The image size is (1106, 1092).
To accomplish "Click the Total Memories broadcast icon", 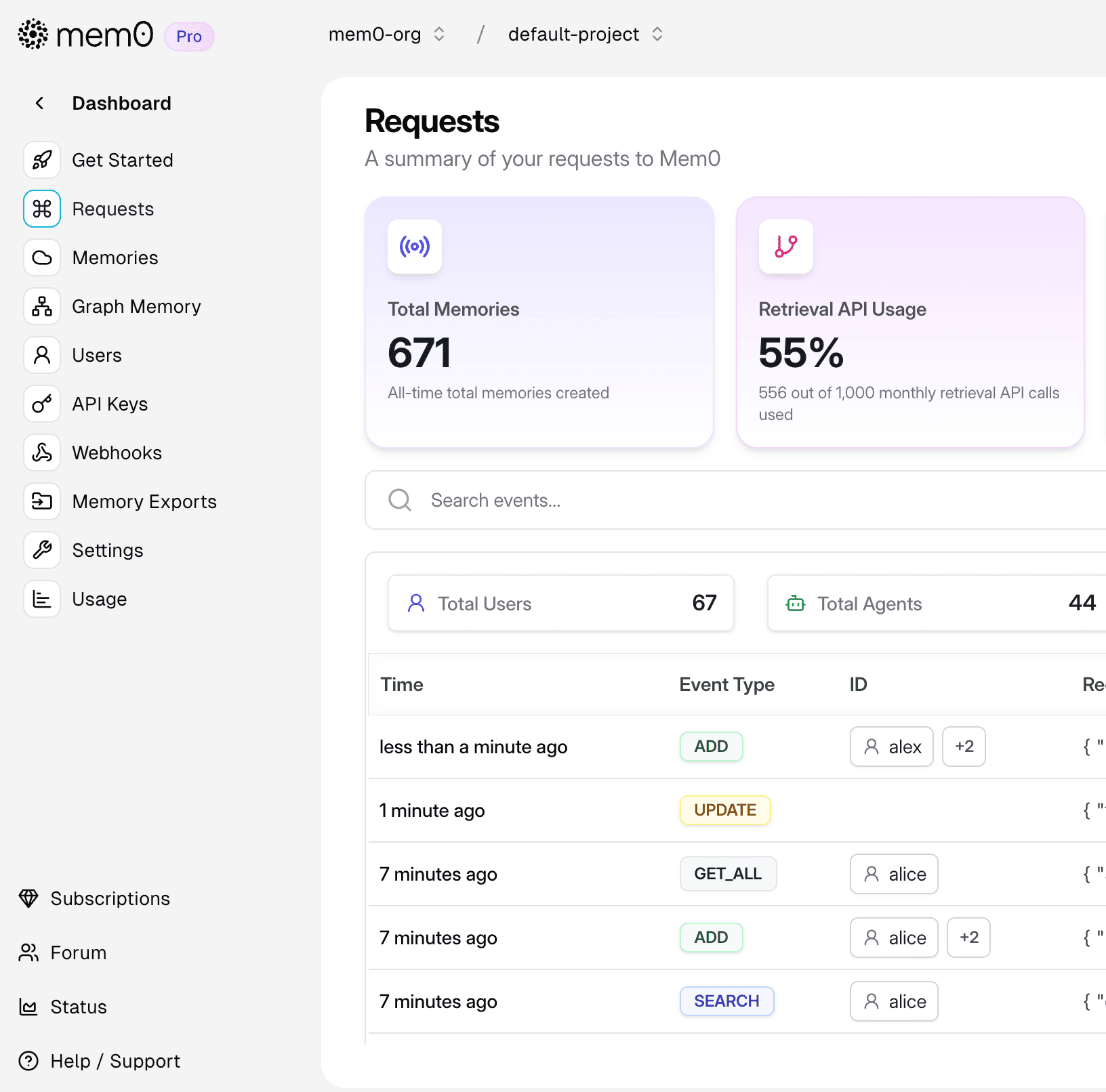I will tap(415, 247).
